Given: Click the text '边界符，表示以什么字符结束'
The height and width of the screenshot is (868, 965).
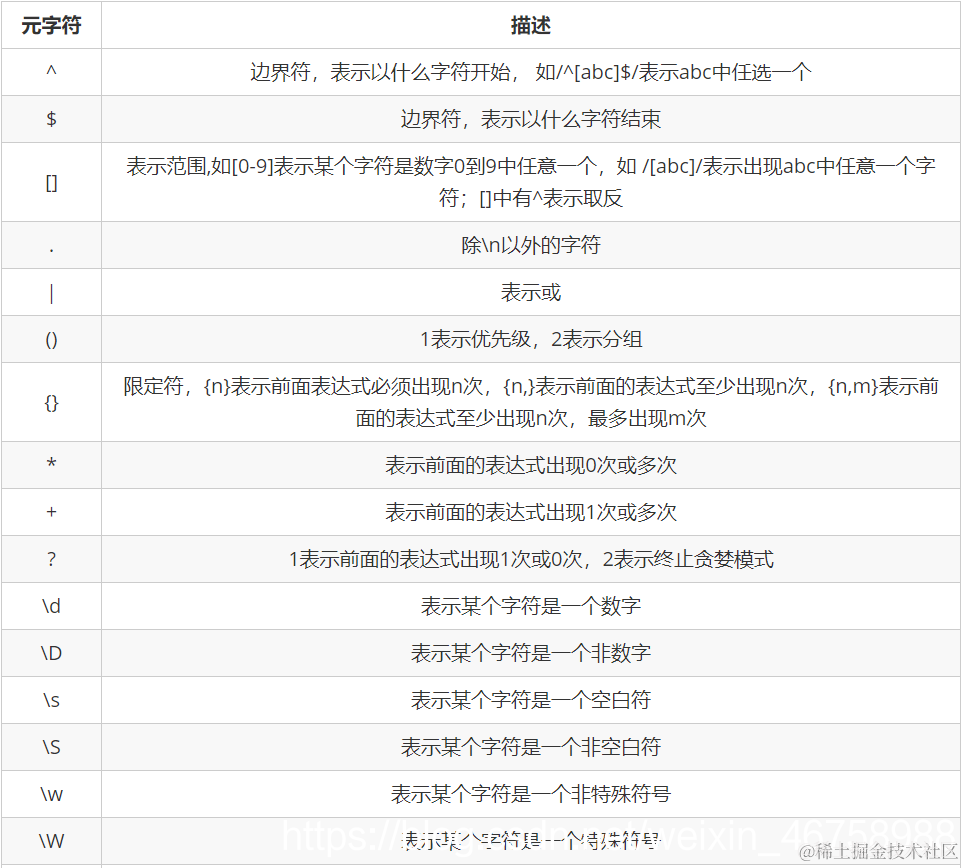Looking at the screenshot, I should (531, 119).
